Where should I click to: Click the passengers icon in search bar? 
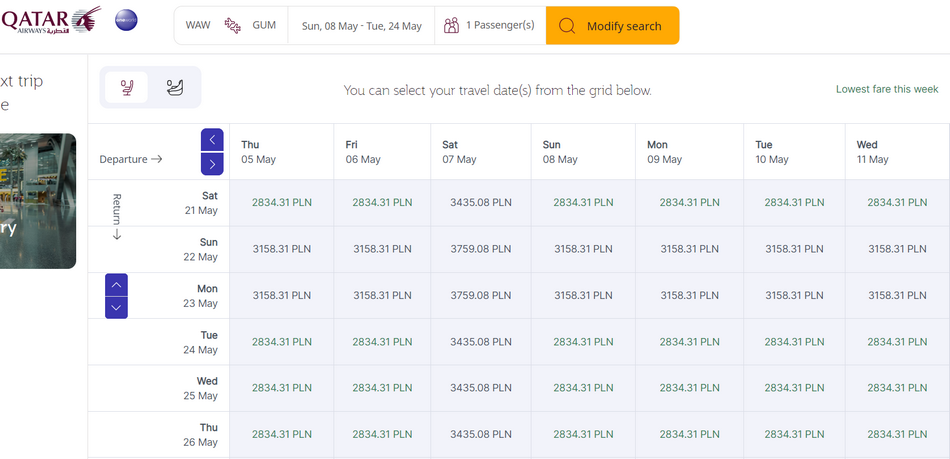tap(451, 25)
